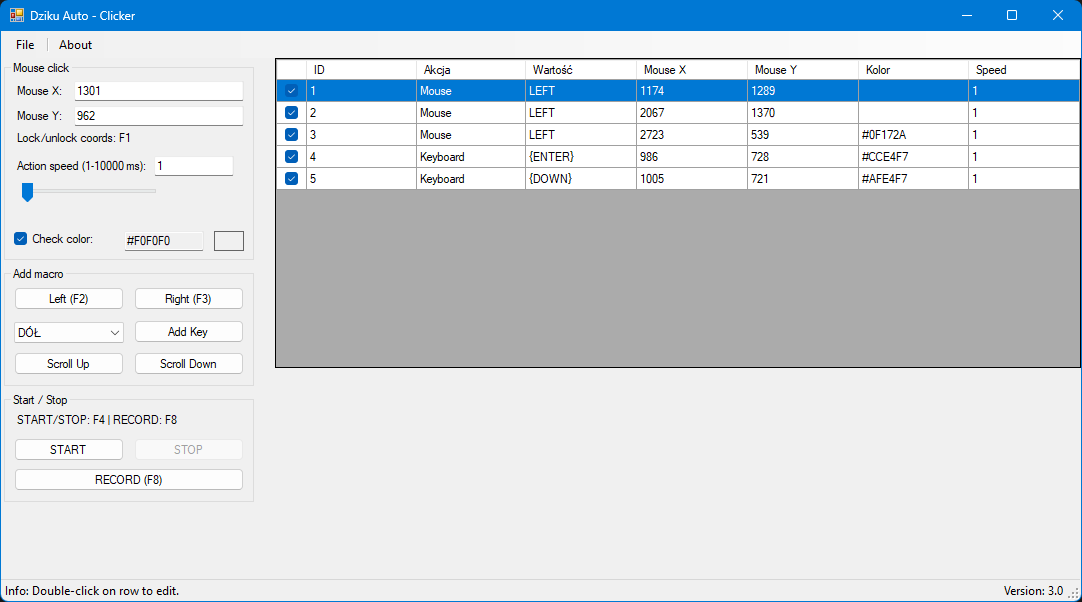Toggle the checkbox for row ID 3
1082x602 pixels.
point(291,135)
